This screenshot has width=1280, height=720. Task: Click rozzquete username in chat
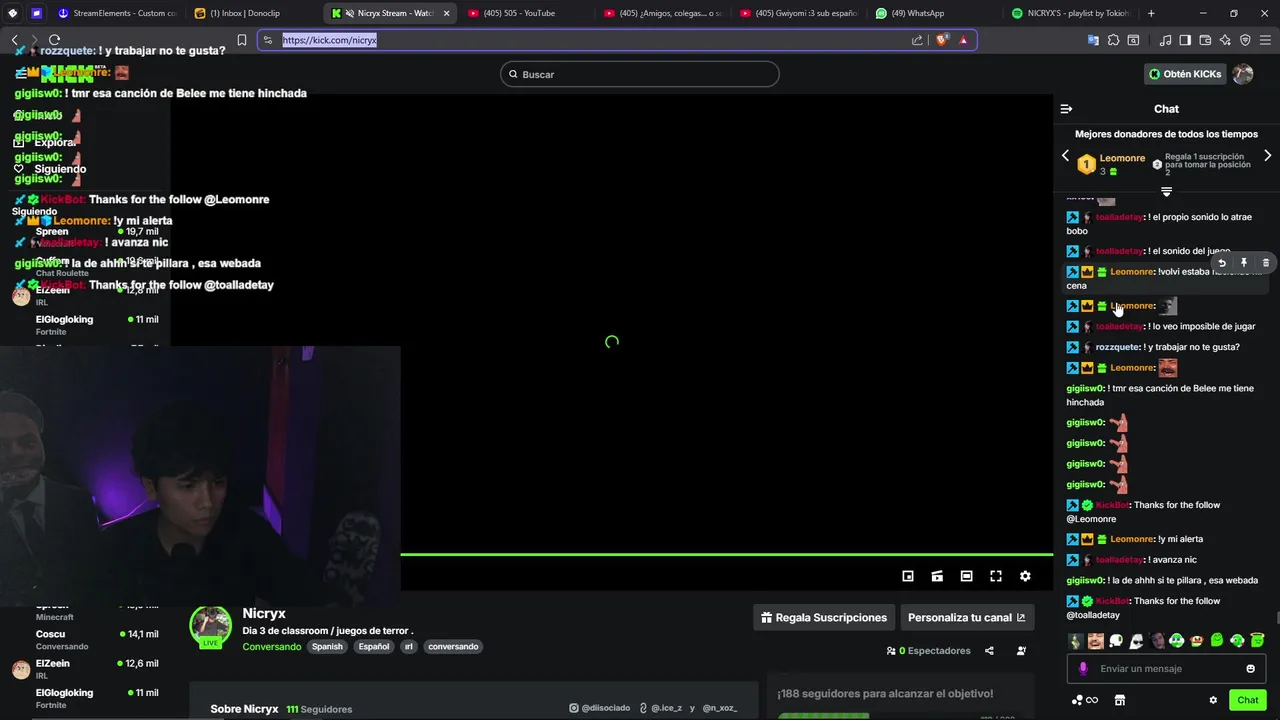[x=1118, y=347]
